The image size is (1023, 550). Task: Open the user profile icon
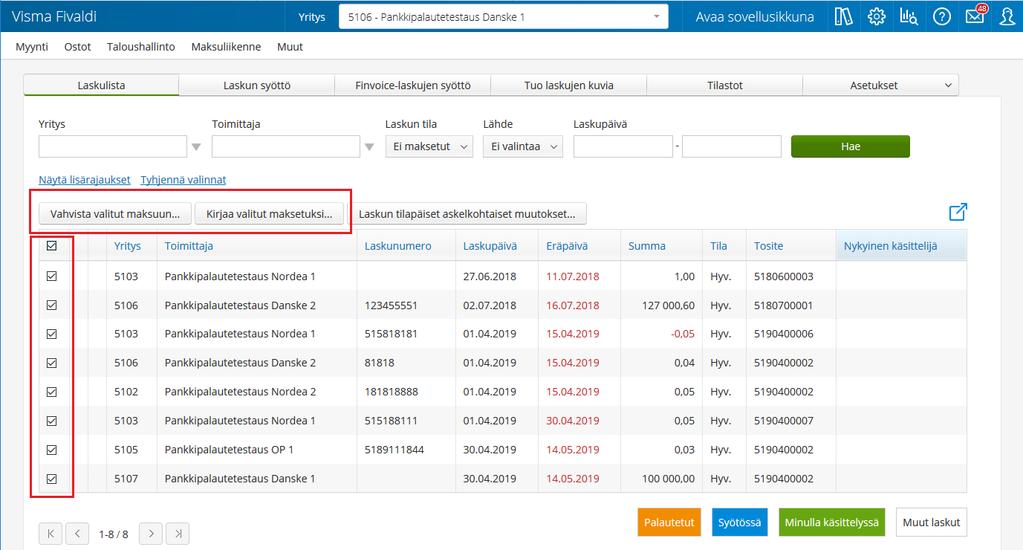click(x=1007, y=16)
